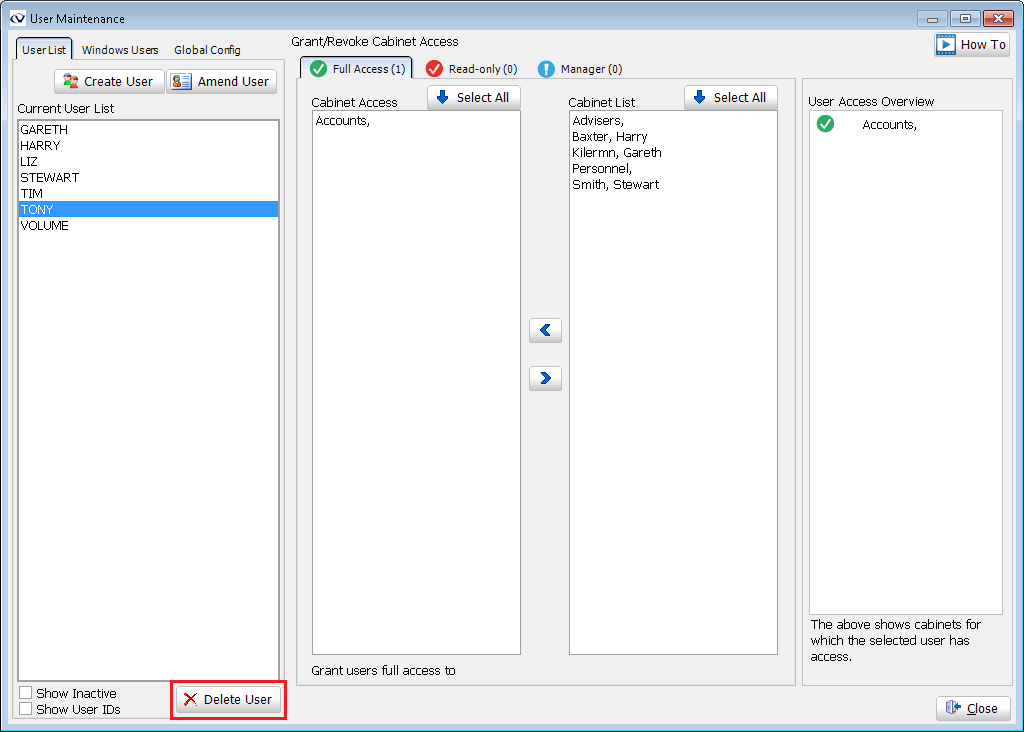Select Advisers in the Cabinet List
Image resolution: width=1024 pixels, height=732 pixels.
(x=673, y=121)
